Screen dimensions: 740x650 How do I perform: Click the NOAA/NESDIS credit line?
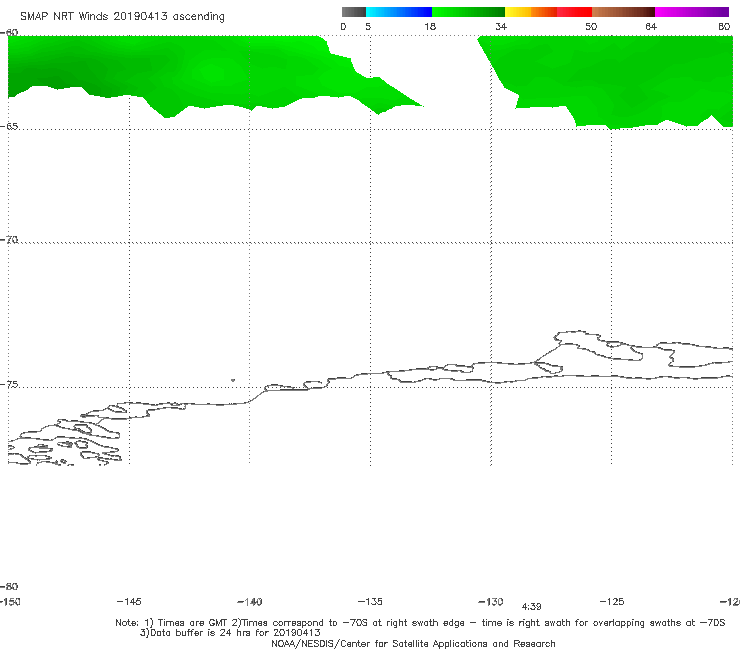tap(413, 643)
